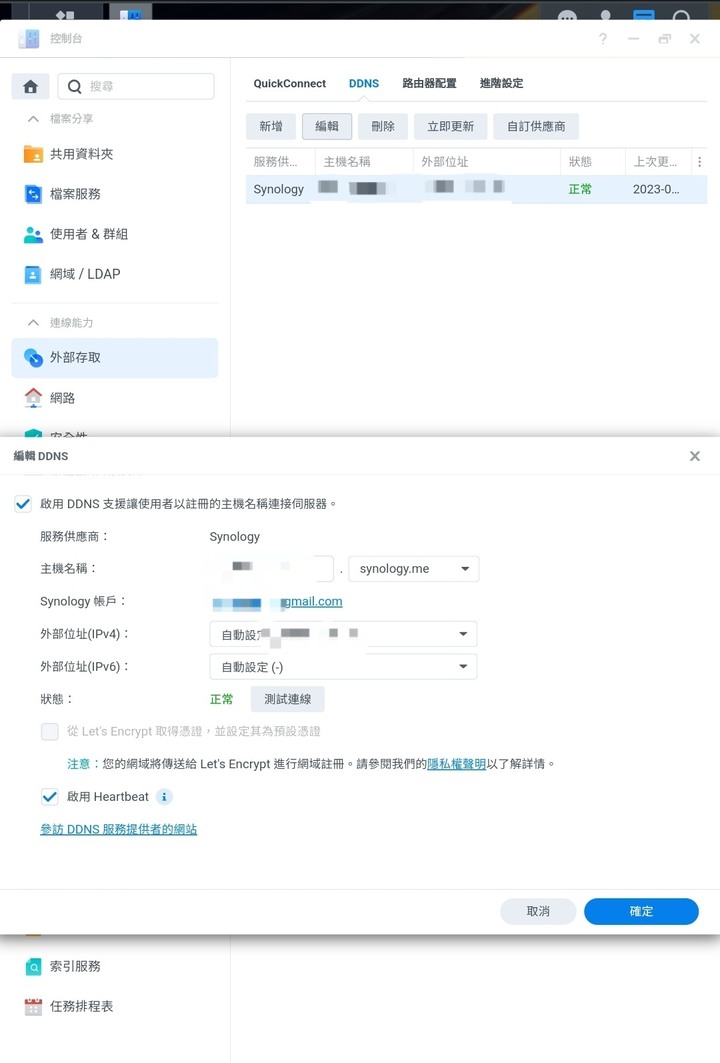Click 正常 status cell in table

coord(580,189)
